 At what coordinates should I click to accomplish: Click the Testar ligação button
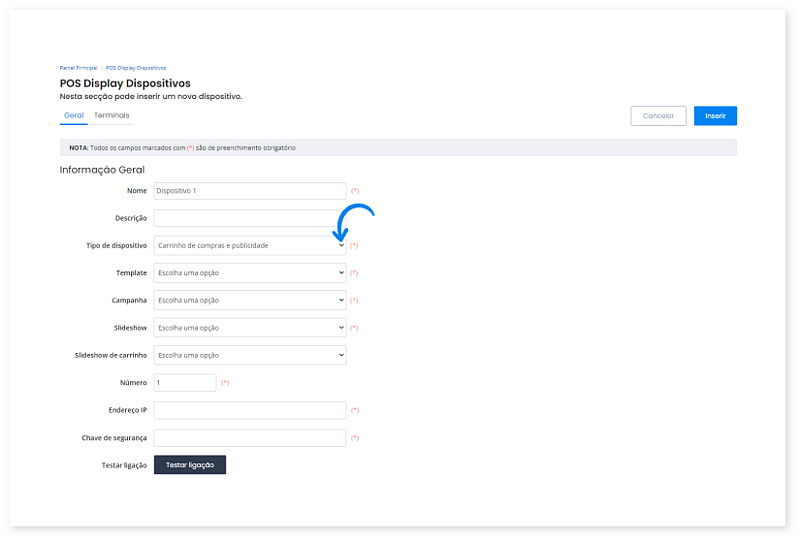click(x=190, y=465)
